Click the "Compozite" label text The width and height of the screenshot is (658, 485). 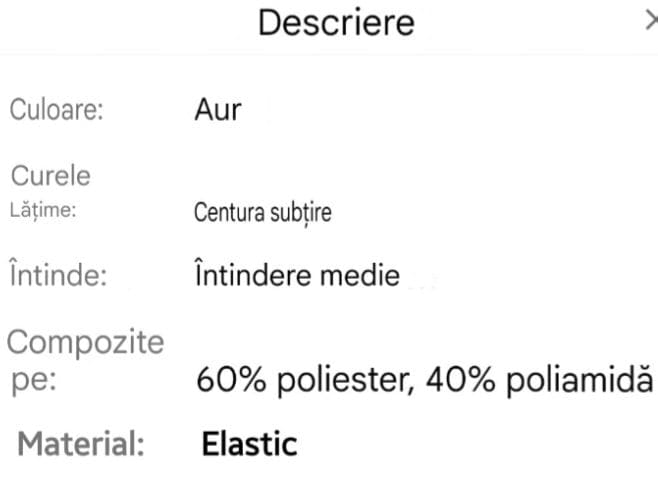(86, 343)
